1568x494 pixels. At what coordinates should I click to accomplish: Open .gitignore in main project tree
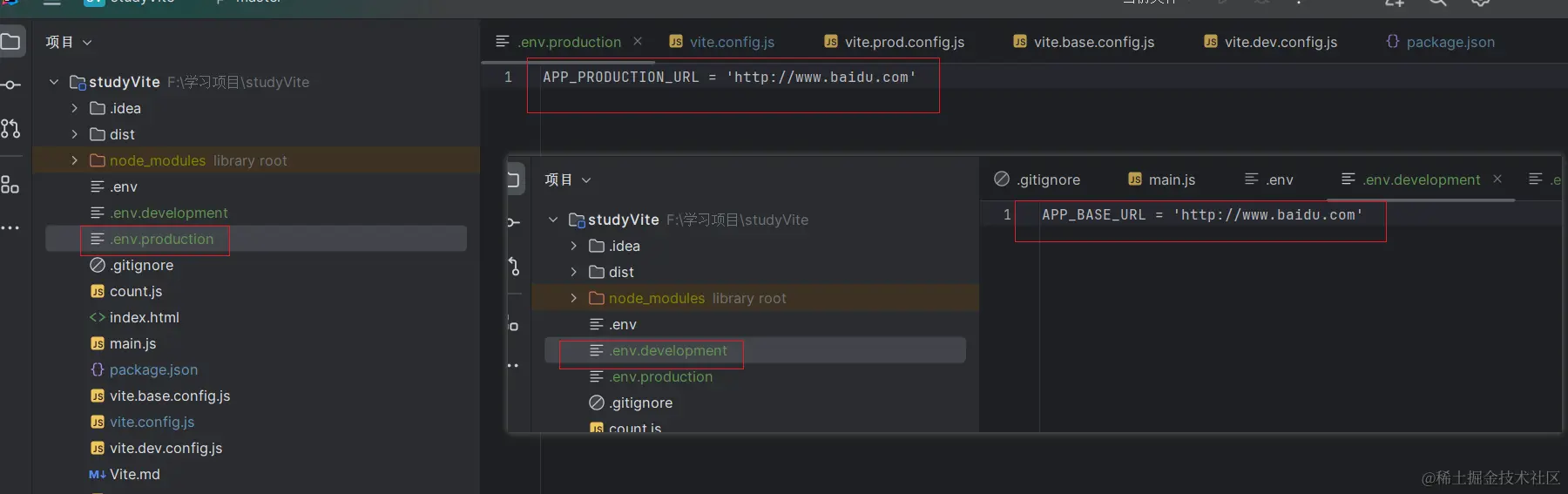pos(132,265)
